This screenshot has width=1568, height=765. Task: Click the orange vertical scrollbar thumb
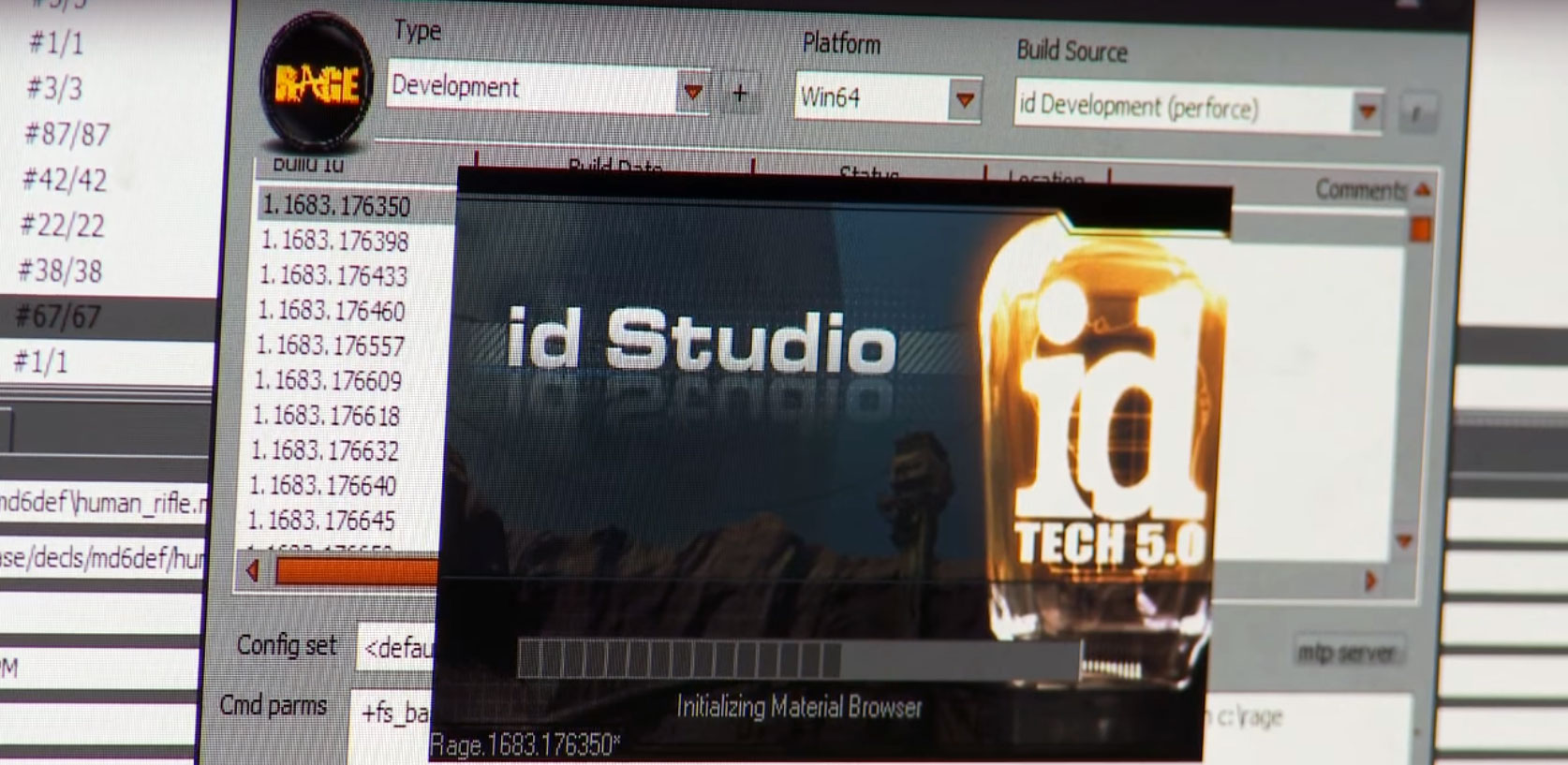(1420, 229)
